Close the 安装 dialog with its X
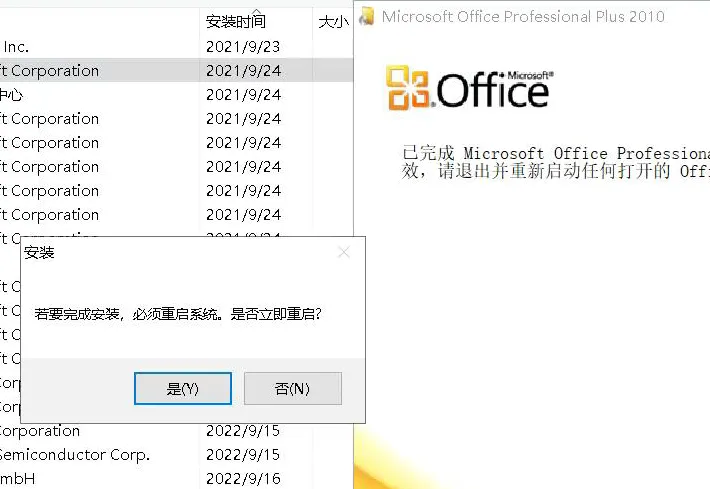The width and height of the screenshot is (710, 489). 344,252
